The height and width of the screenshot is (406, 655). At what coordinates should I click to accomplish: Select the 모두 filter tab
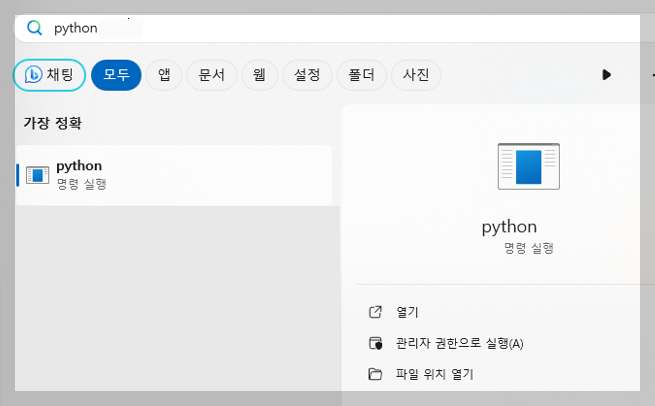click(116, 75)
